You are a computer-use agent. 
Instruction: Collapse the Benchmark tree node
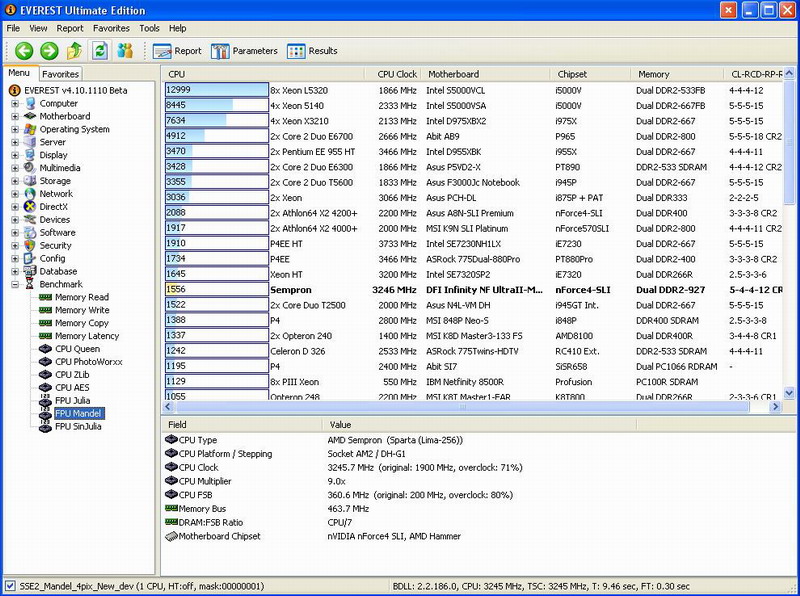coord(15,284)
